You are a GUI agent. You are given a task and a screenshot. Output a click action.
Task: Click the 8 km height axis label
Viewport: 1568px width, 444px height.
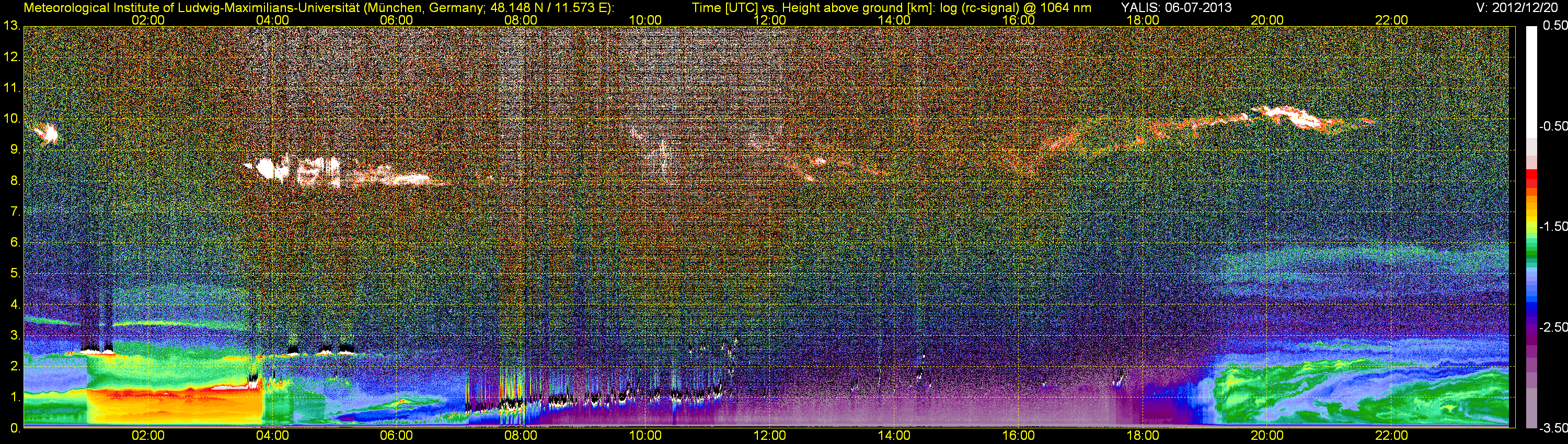point(15,181)
